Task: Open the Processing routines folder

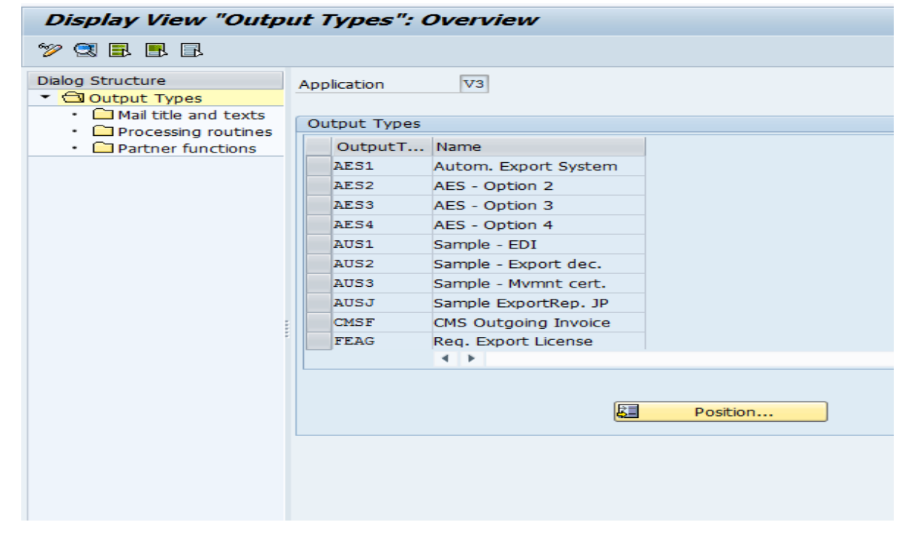Action: pyautogui.click(x=194, y=132)
